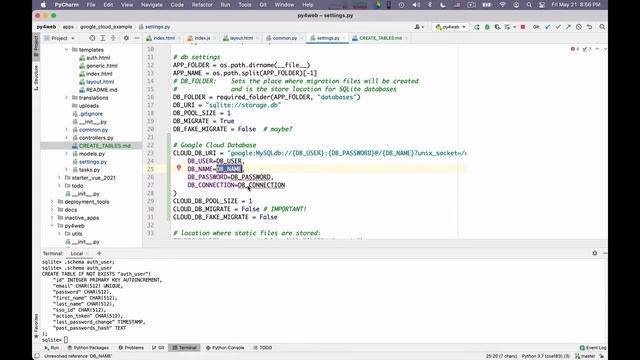Update project with blue Git checkmark arrow
The height and width of the screenshot is (360, 640).
click(547, 27)
